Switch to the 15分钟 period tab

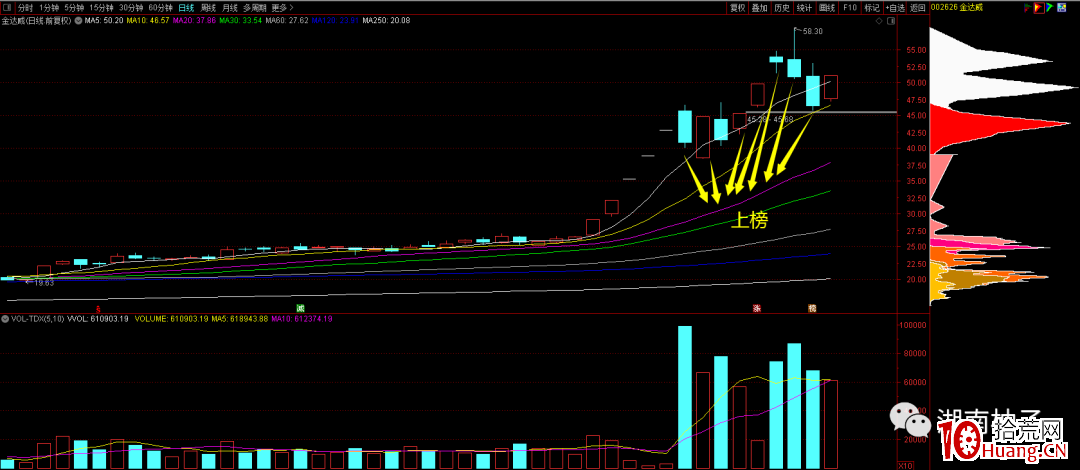(101, 7)
